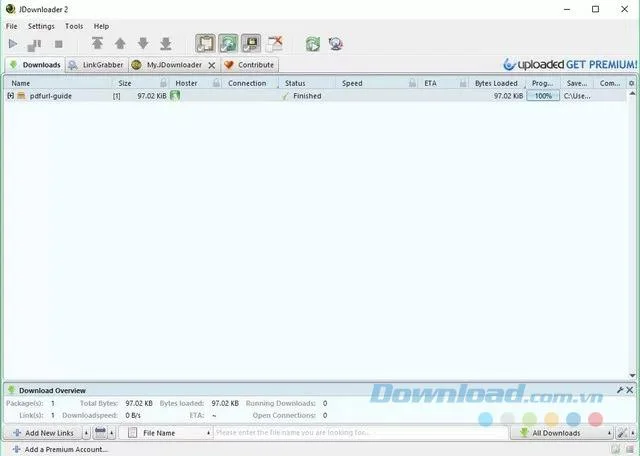Pause downloads using the toolbar pause icon
This screenshot has height=456, width=640.
coord(34,44)
